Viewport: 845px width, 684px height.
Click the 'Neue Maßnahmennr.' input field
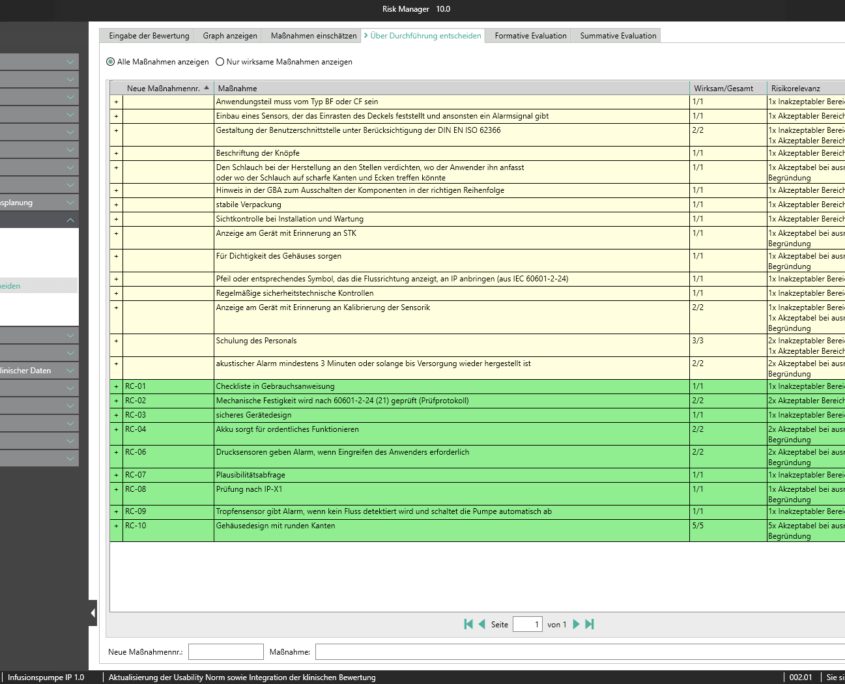point(226,652)
